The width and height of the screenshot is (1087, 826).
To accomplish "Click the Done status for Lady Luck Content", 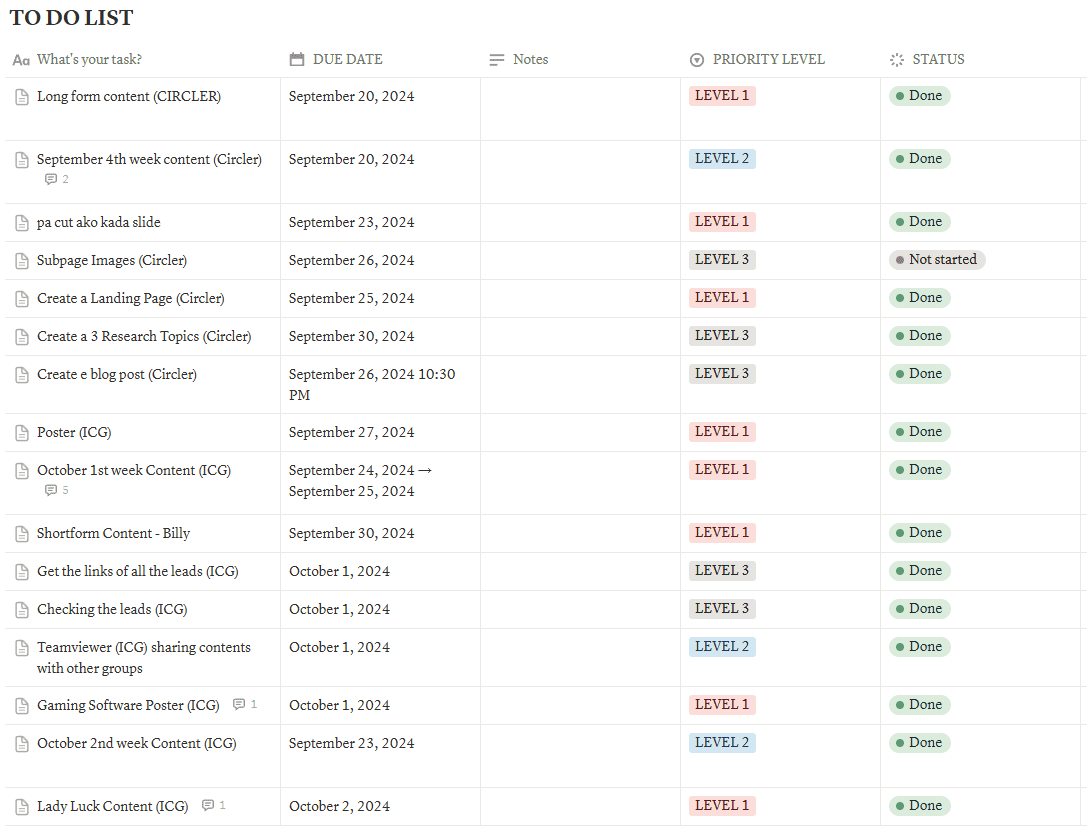I will coord(919,806).
